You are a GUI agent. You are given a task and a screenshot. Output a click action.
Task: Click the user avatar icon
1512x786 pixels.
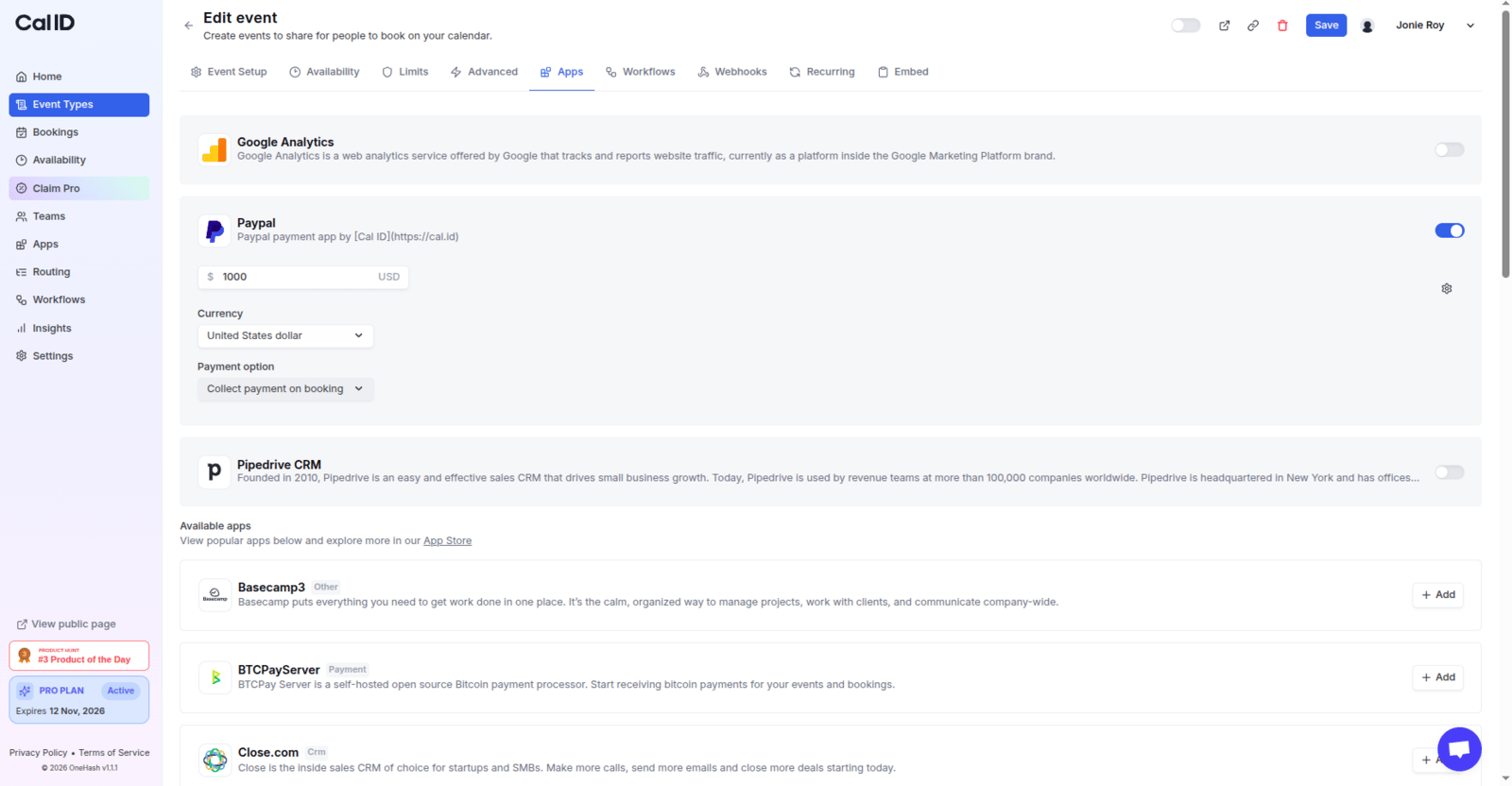(x=1367, y=26)
